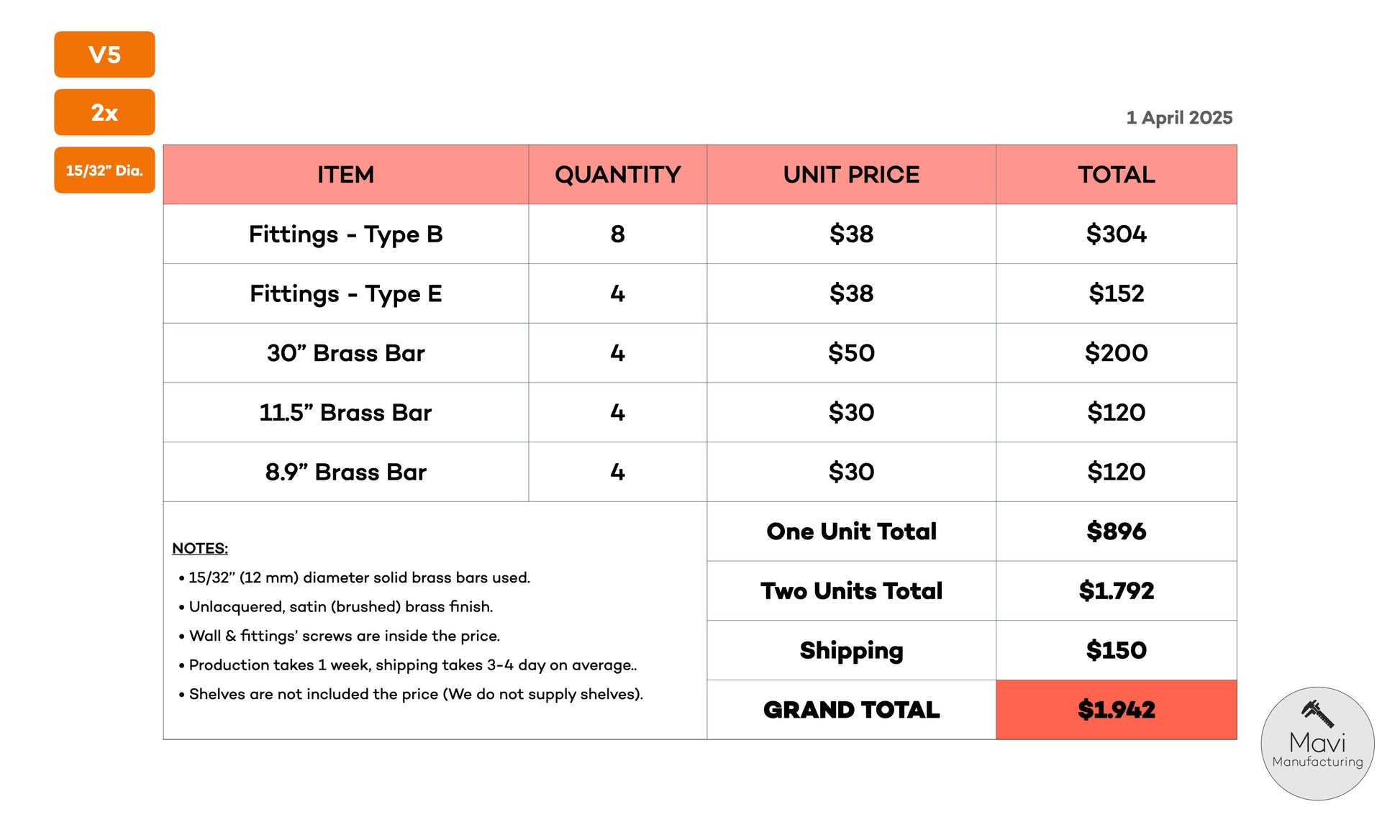Click the 11.5" Brass Bar item cell
The width and height of the screenshot is (1400, 840).
346,413
